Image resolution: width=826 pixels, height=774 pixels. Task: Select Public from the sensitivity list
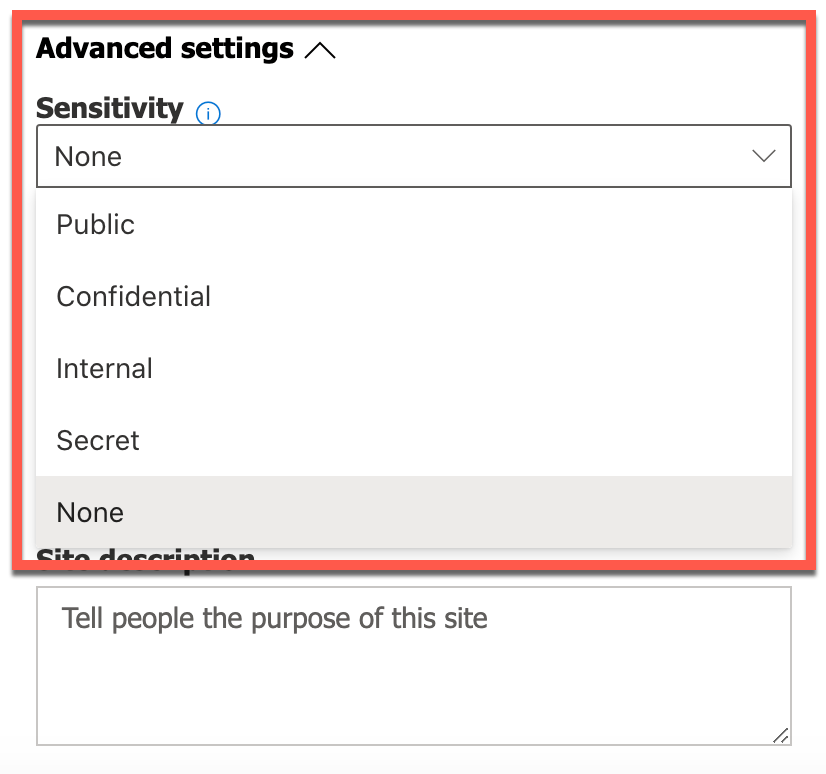(x=95, y=225)
